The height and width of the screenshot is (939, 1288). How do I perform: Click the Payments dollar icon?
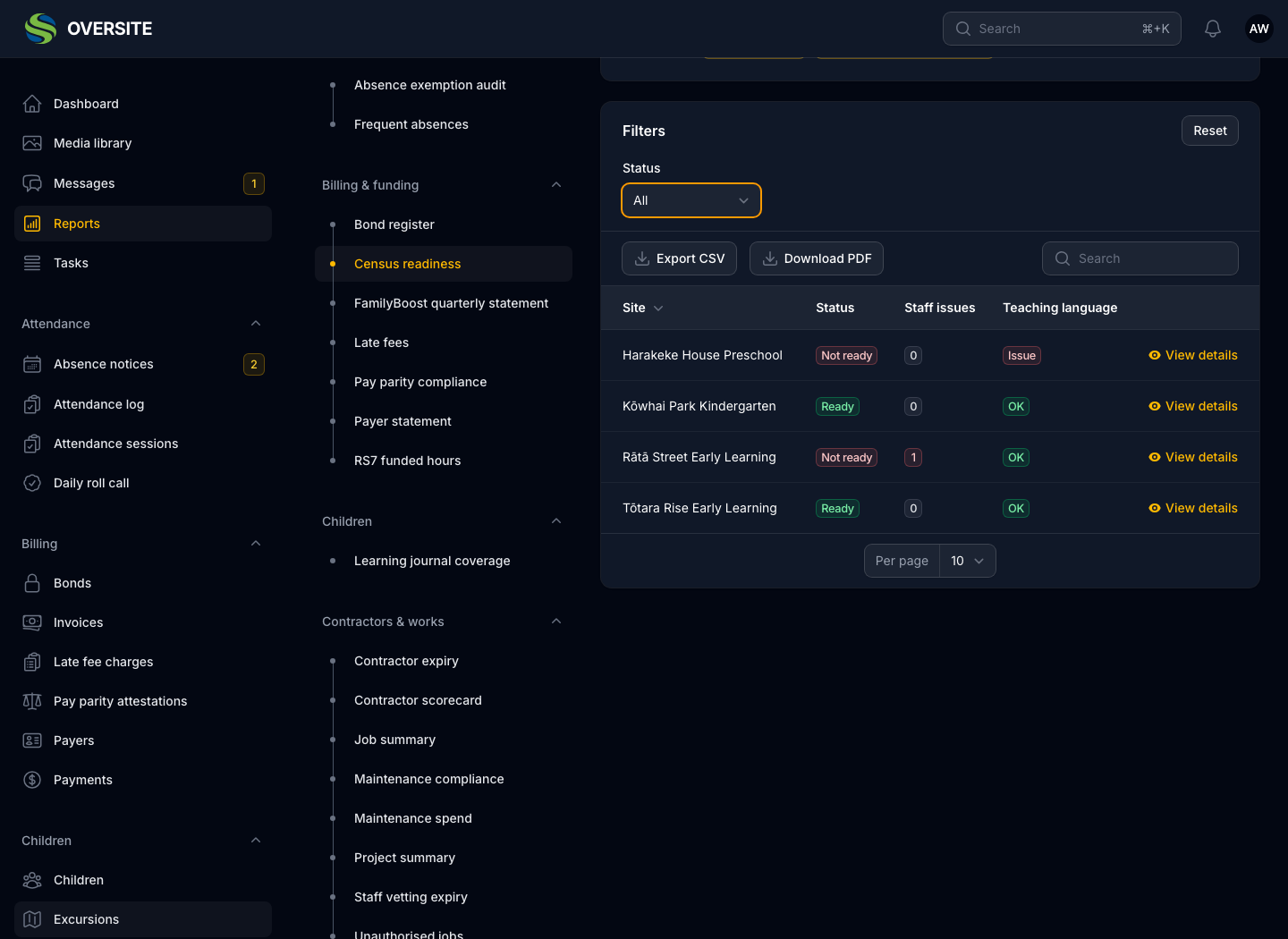pyautogui.click(x=32, y=780)
